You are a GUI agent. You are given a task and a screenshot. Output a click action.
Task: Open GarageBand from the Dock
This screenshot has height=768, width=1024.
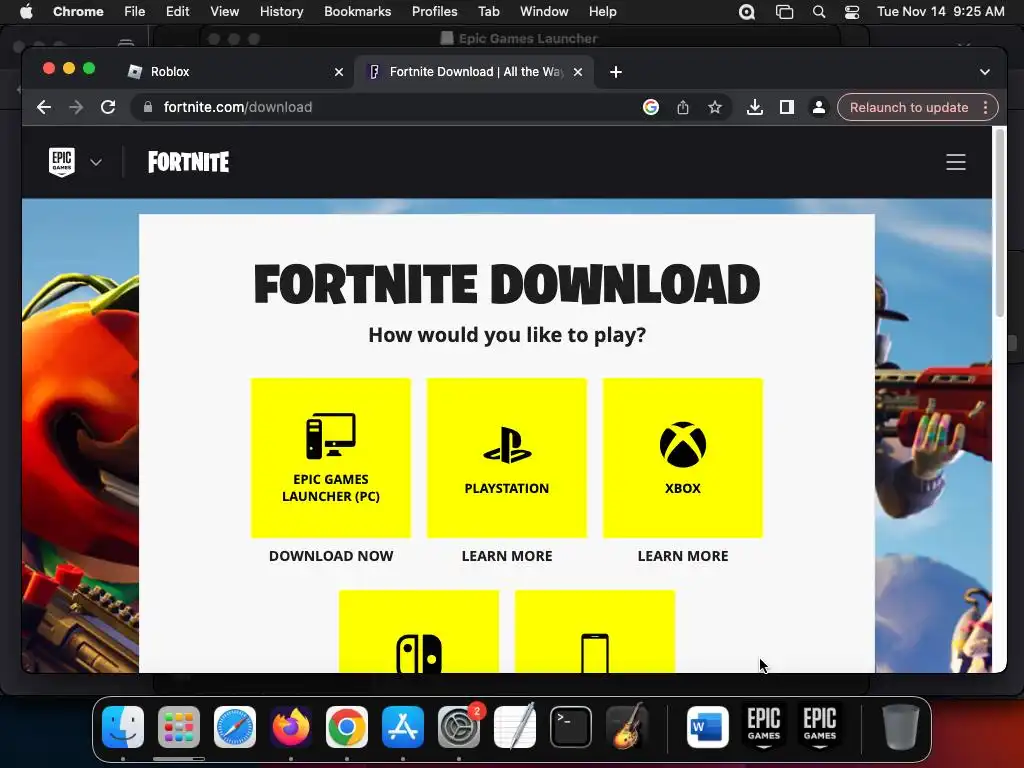click(627, 727)
